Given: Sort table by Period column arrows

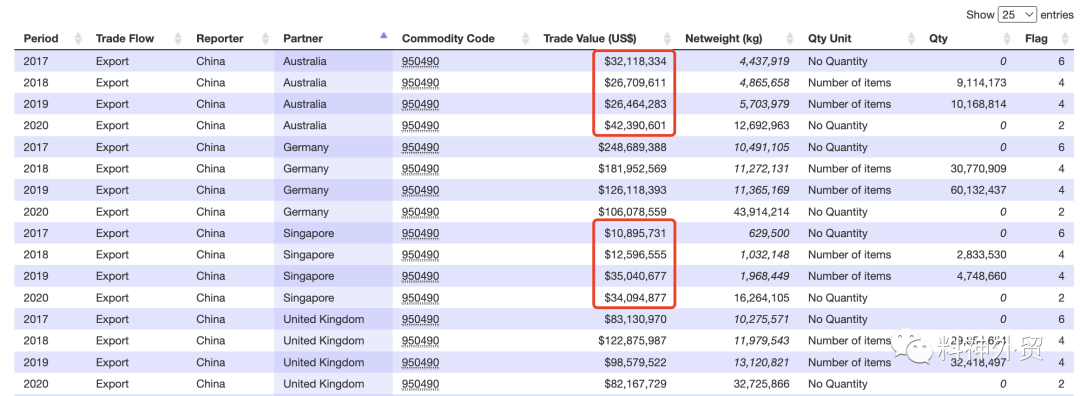Looking at the screenshot, I should 78,39.
